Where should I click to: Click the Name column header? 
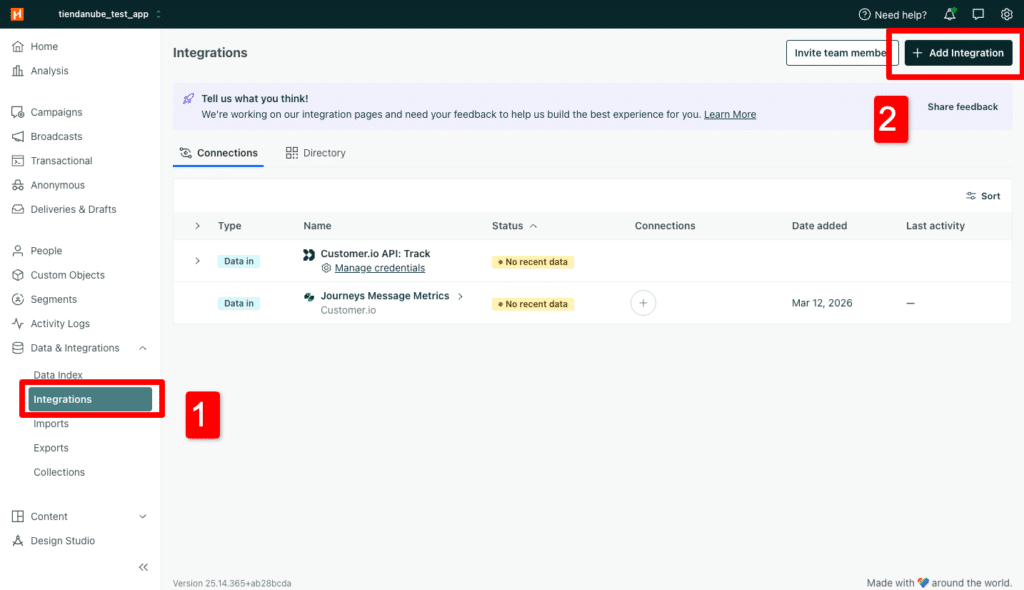click(x=317, y=225)
